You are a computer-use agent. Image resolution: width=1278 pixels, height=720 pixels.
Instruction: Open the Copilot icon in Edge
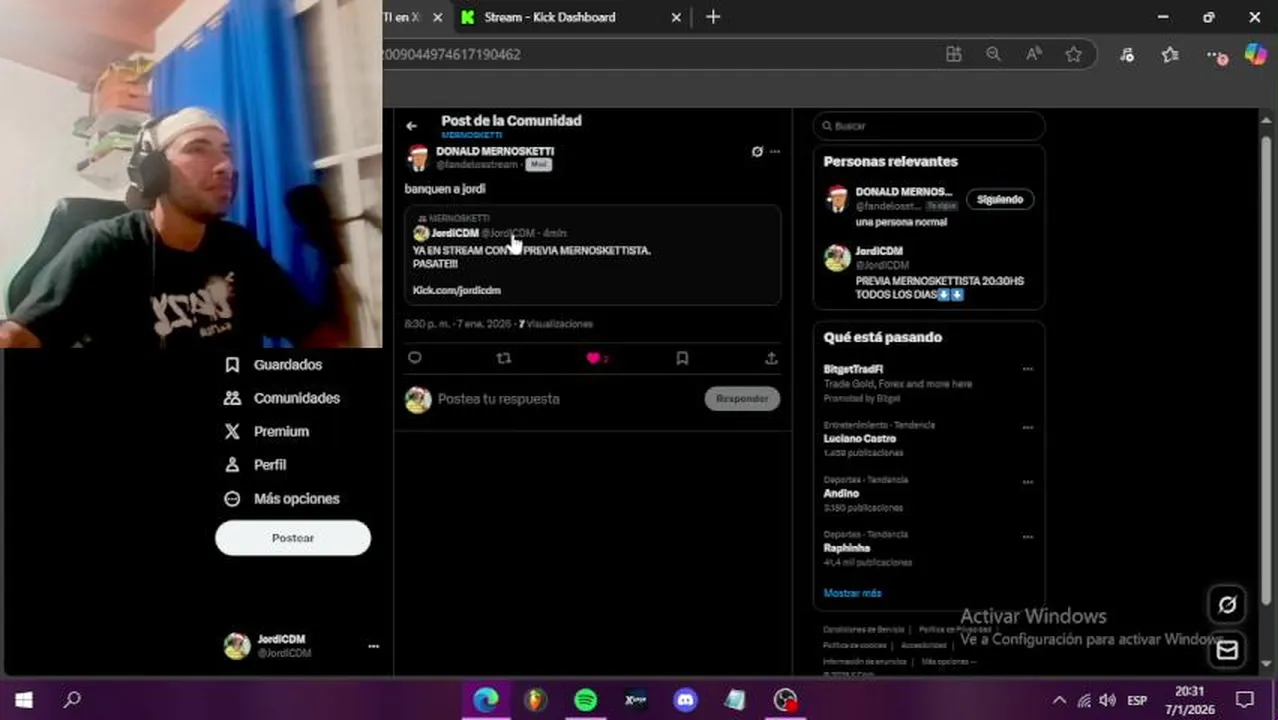[1256, 54]
